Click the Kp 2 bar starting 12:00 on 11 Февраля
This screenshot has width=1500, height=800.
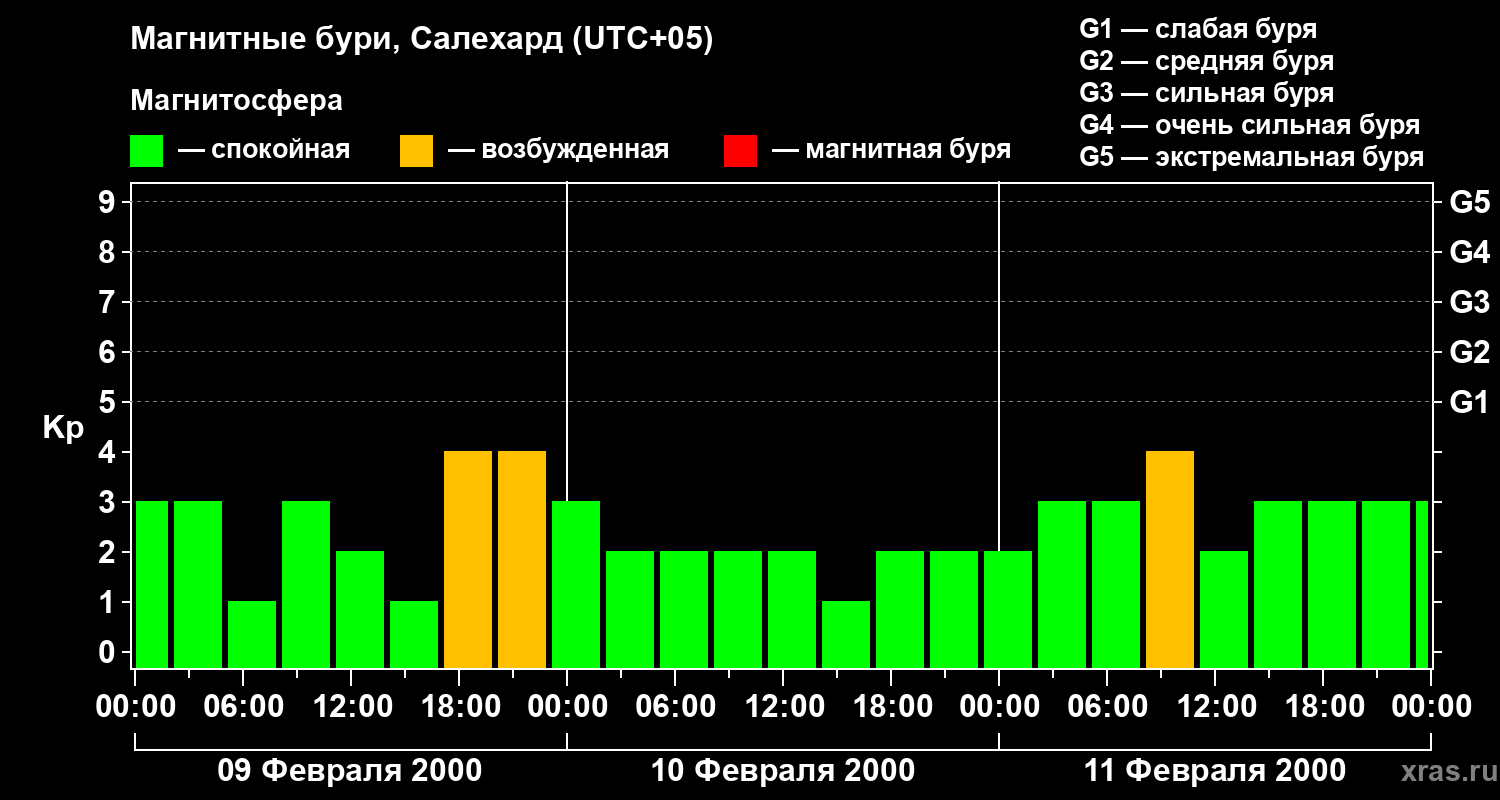point(1224,610)
